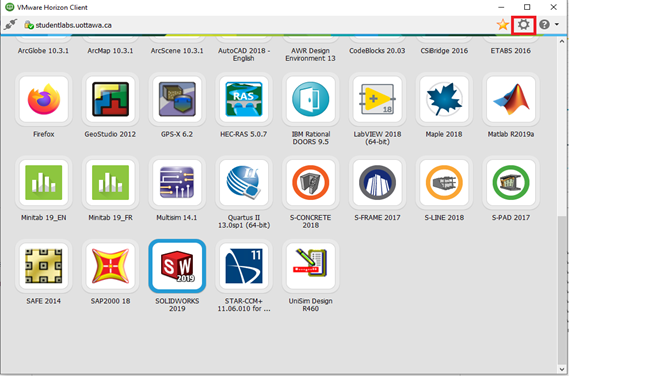Image resolution: width=663 pixels, height=376 pixels.
Task: Click the studentlabs.uottawa.ca server address
Action: coord(74,25)
